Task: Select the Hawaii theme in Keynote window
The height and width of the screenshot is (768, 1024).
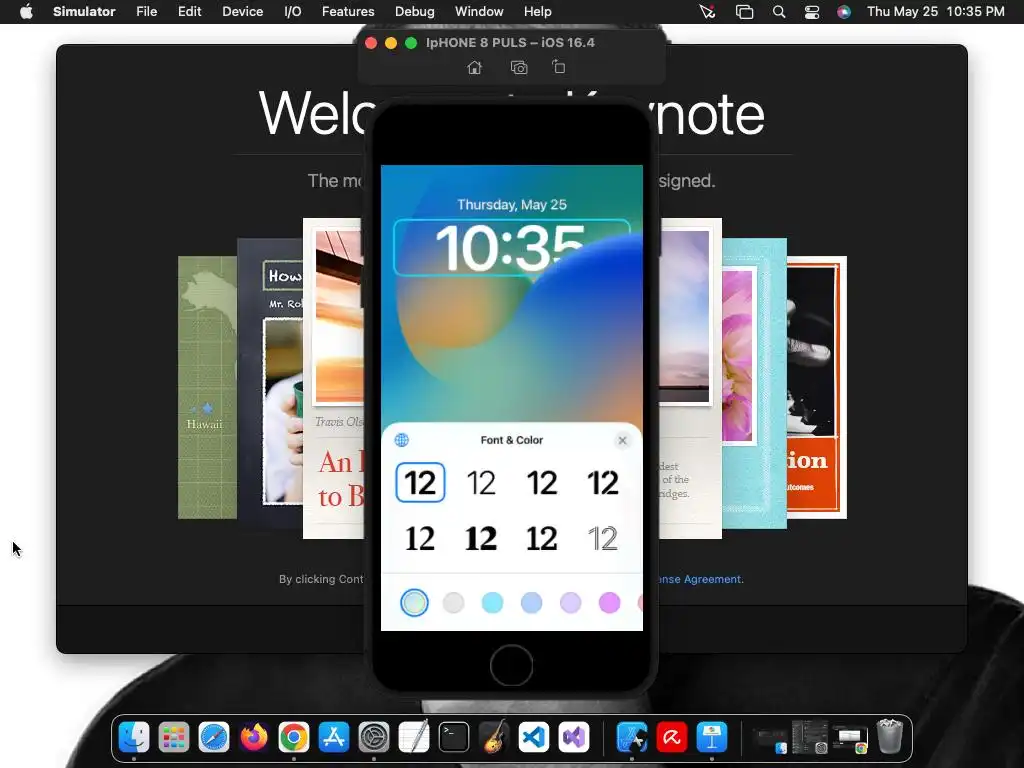Action: [207, 387]
